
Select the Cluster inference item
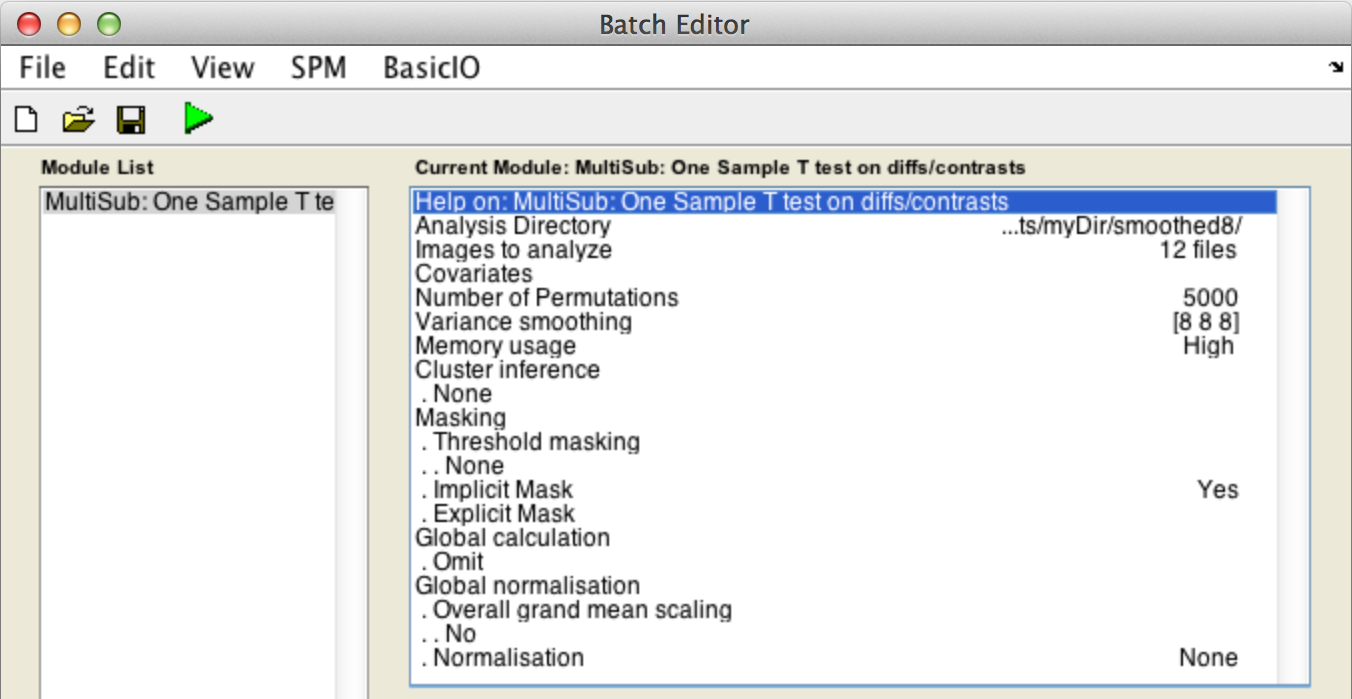(845, 370)
